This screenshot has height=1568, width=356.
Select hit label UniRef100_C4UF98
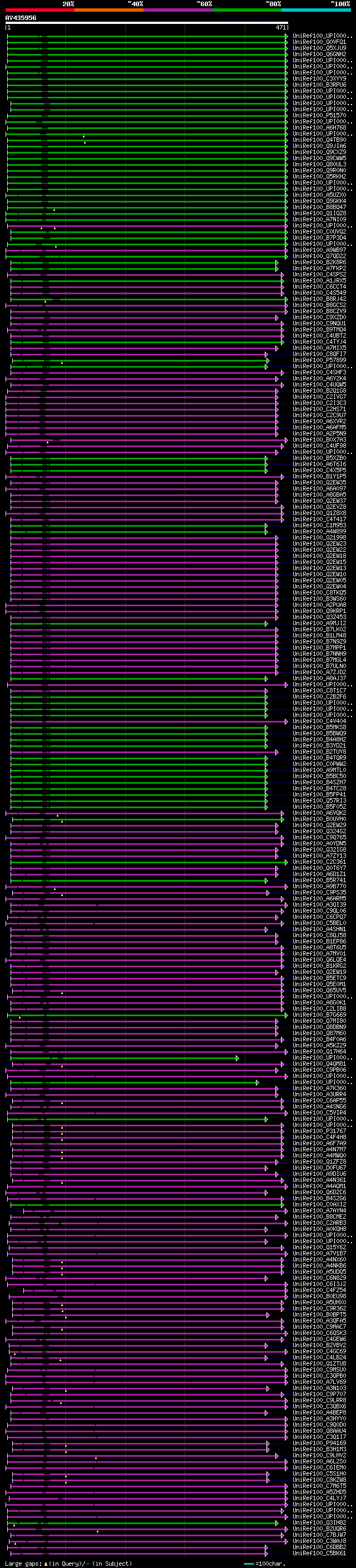319,446
